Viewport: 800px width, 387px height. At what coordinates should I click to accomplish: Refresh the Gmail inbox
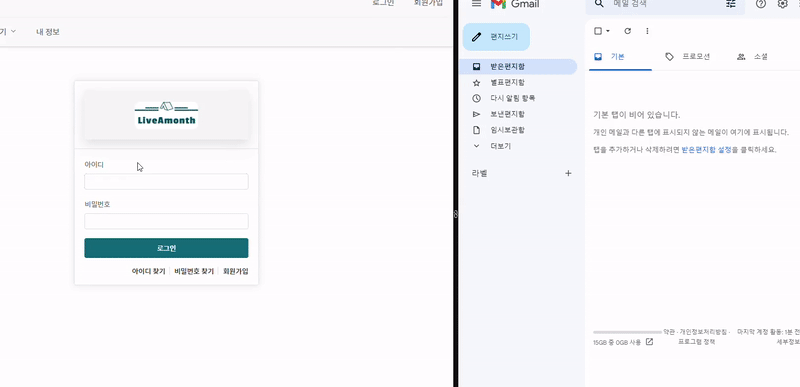(628, 31)
